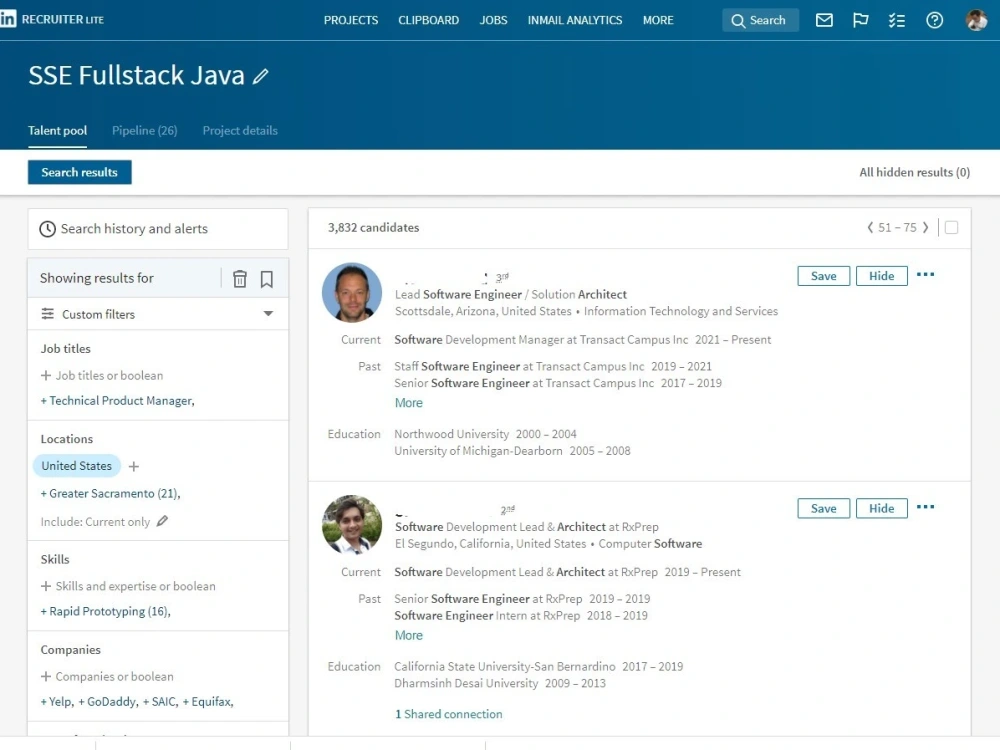Open INMAIL ANALYTICS in the top navigation
The height and width of the screenshot is (750, 1000).
[575, 20]
